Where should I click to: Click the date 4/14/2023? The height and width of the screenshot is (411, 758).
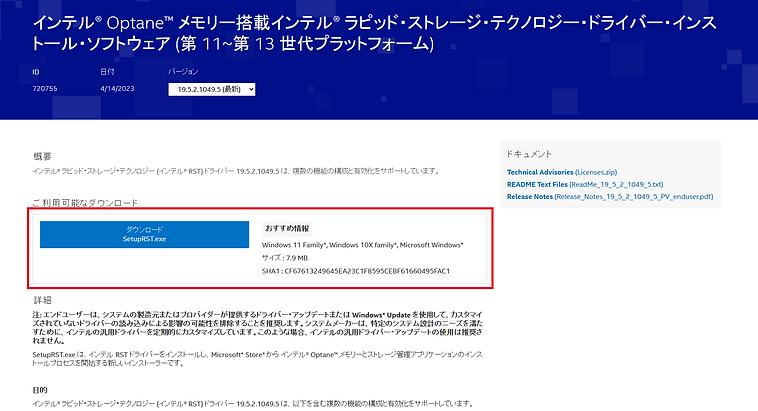pos(117,88)
